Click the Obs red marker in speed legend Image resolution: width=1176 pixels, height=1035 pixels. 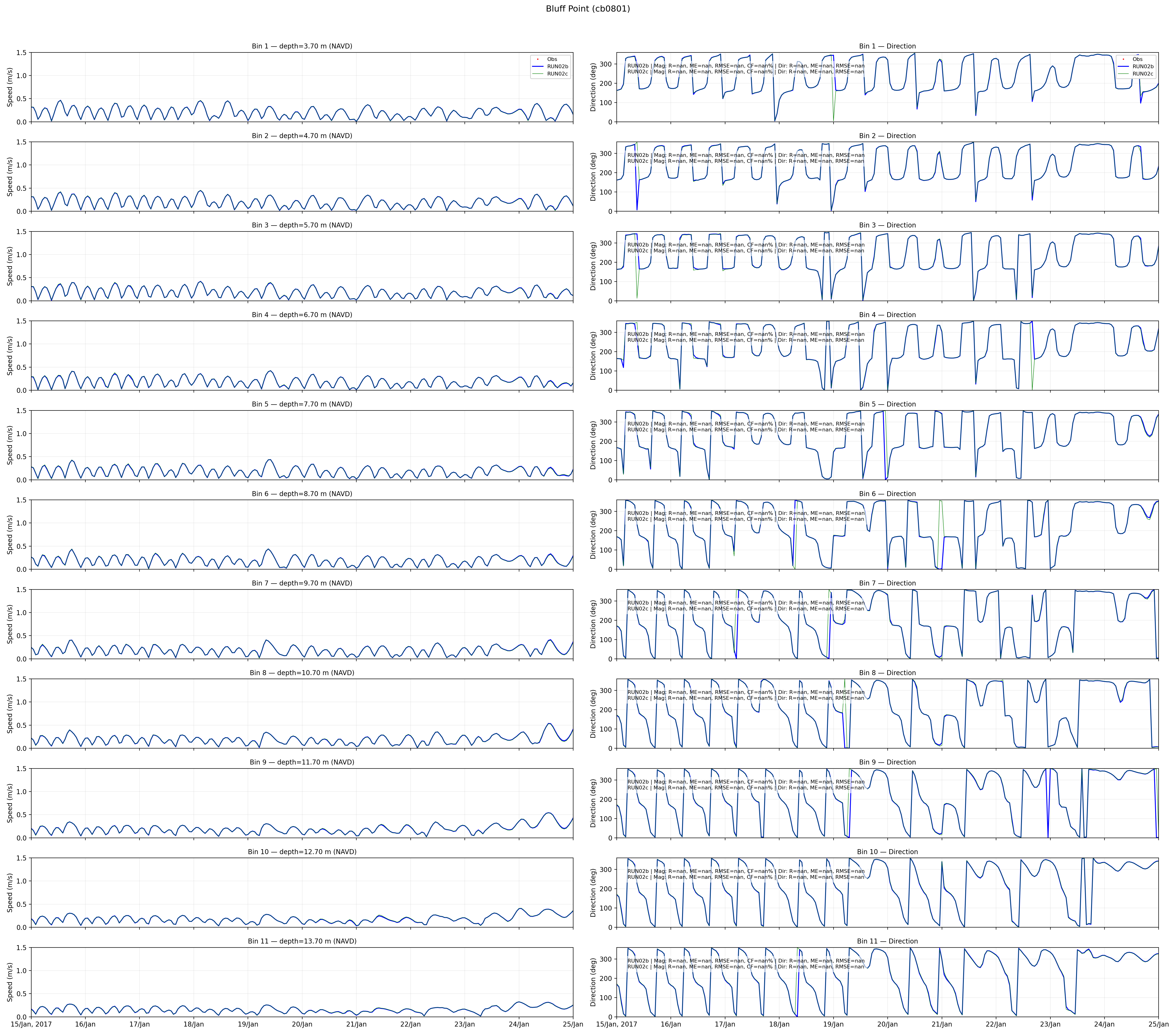(x=537, y=59)
